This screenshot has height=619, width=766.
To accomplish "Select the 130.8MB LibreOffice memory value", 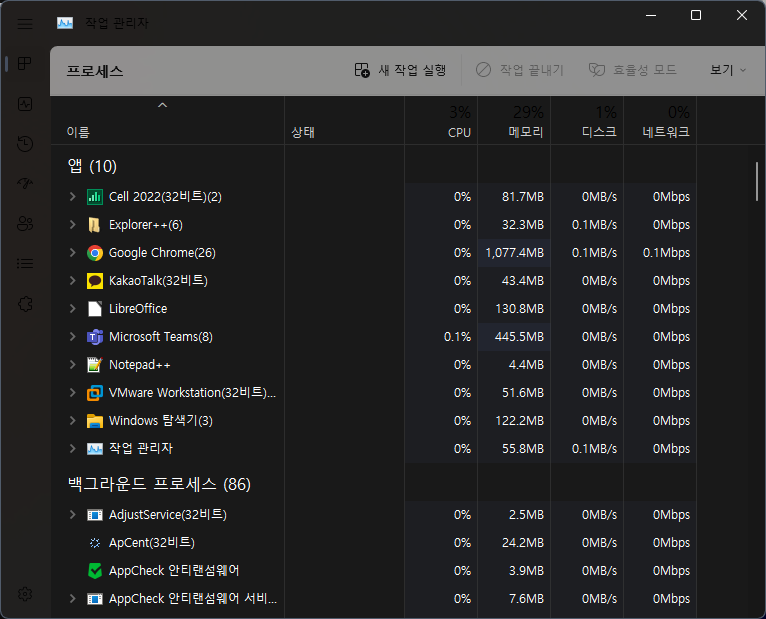I will click(x=519, y=309).
